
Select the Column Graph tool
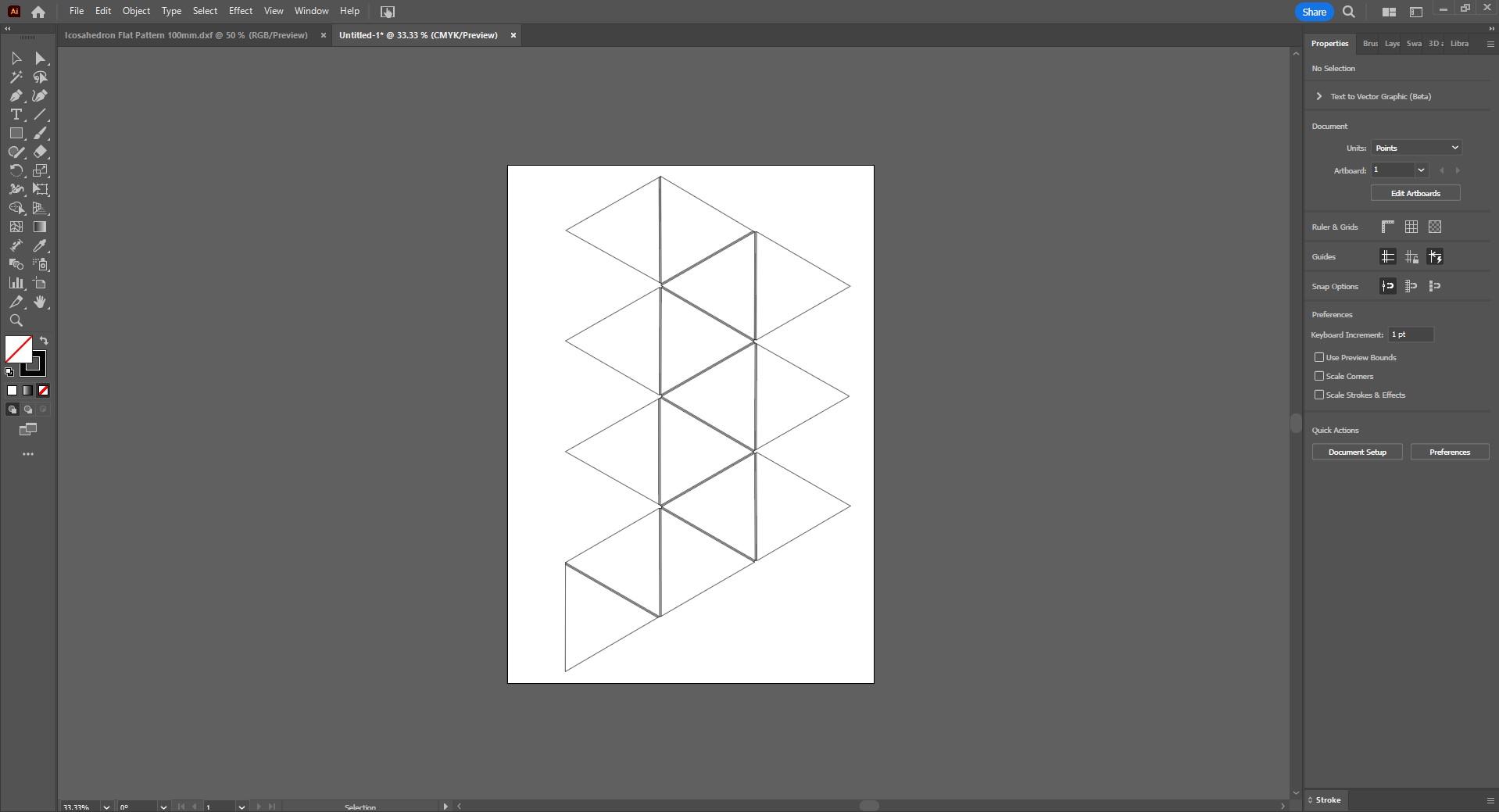click(x=16, y=284)
